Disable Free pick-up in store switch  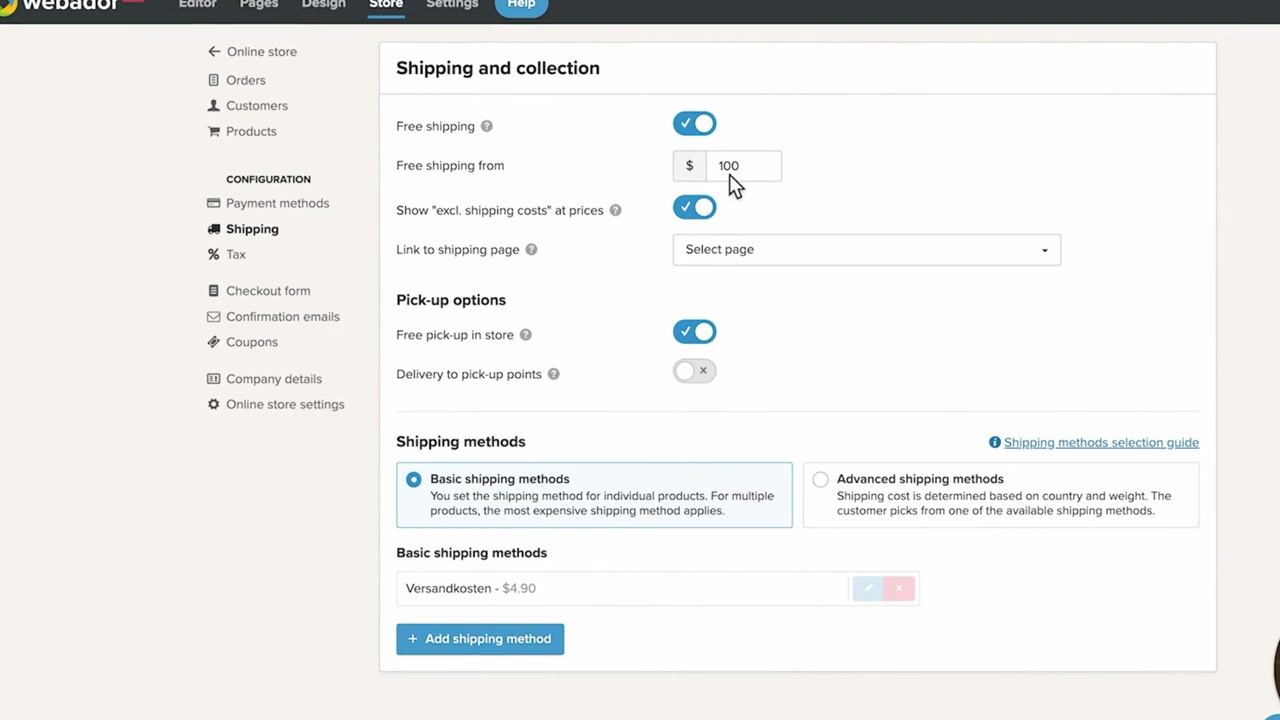click(695, 332)
